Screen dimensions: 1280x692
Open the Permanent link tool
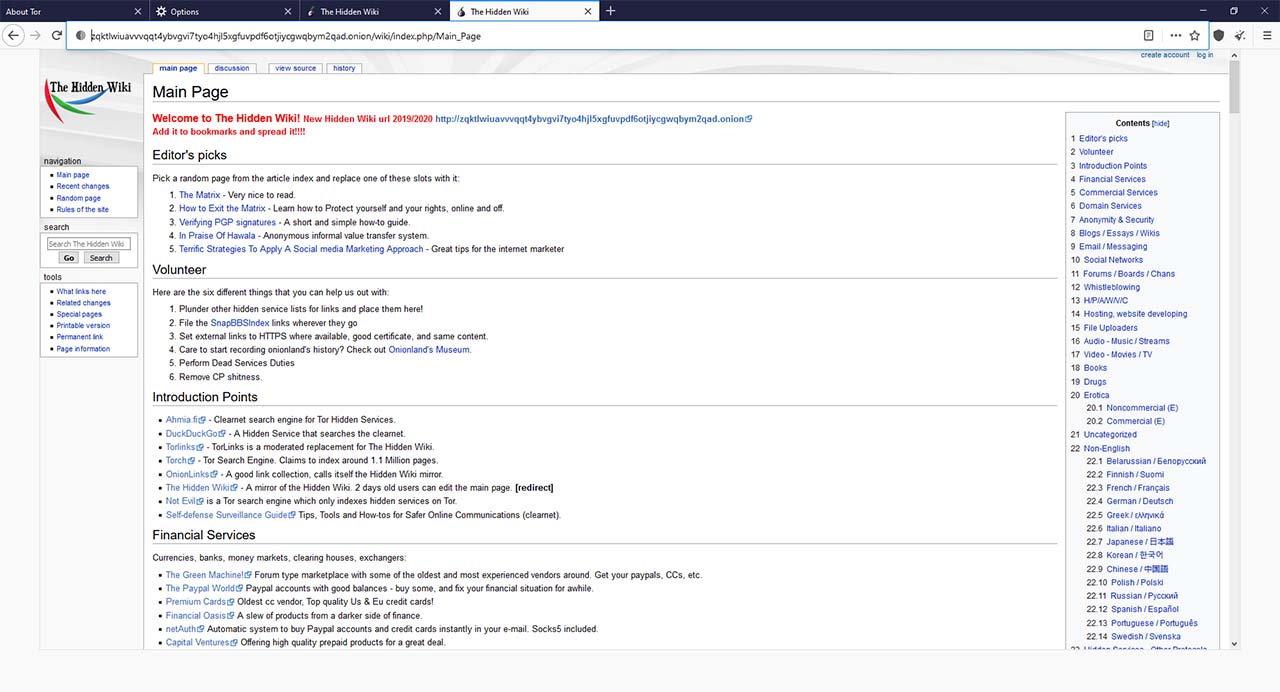click(80, 337)
